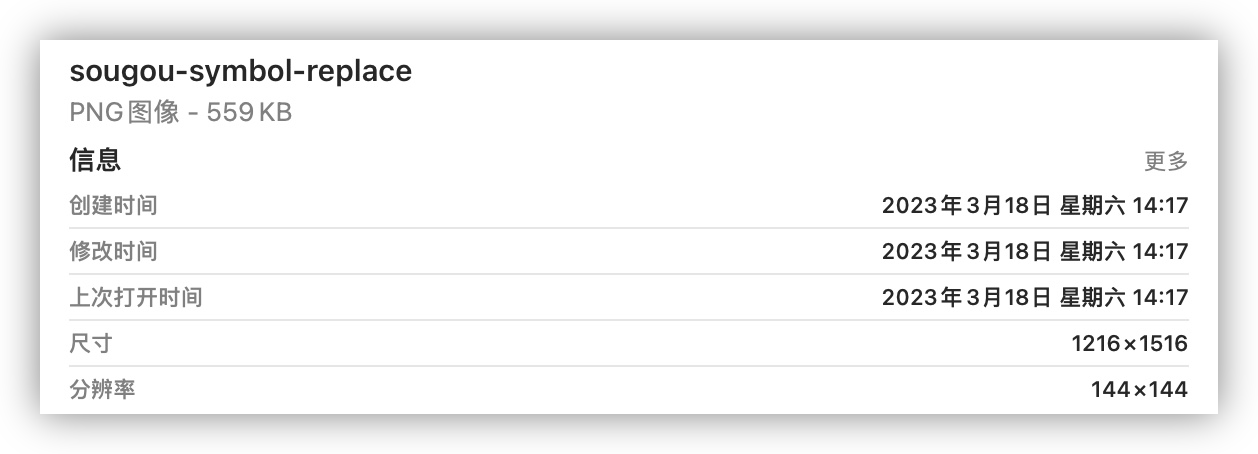
Task: Select the date 2023年3月18日 in 修改时间 row
Action: pyautogui.click(x=966, y=251)
